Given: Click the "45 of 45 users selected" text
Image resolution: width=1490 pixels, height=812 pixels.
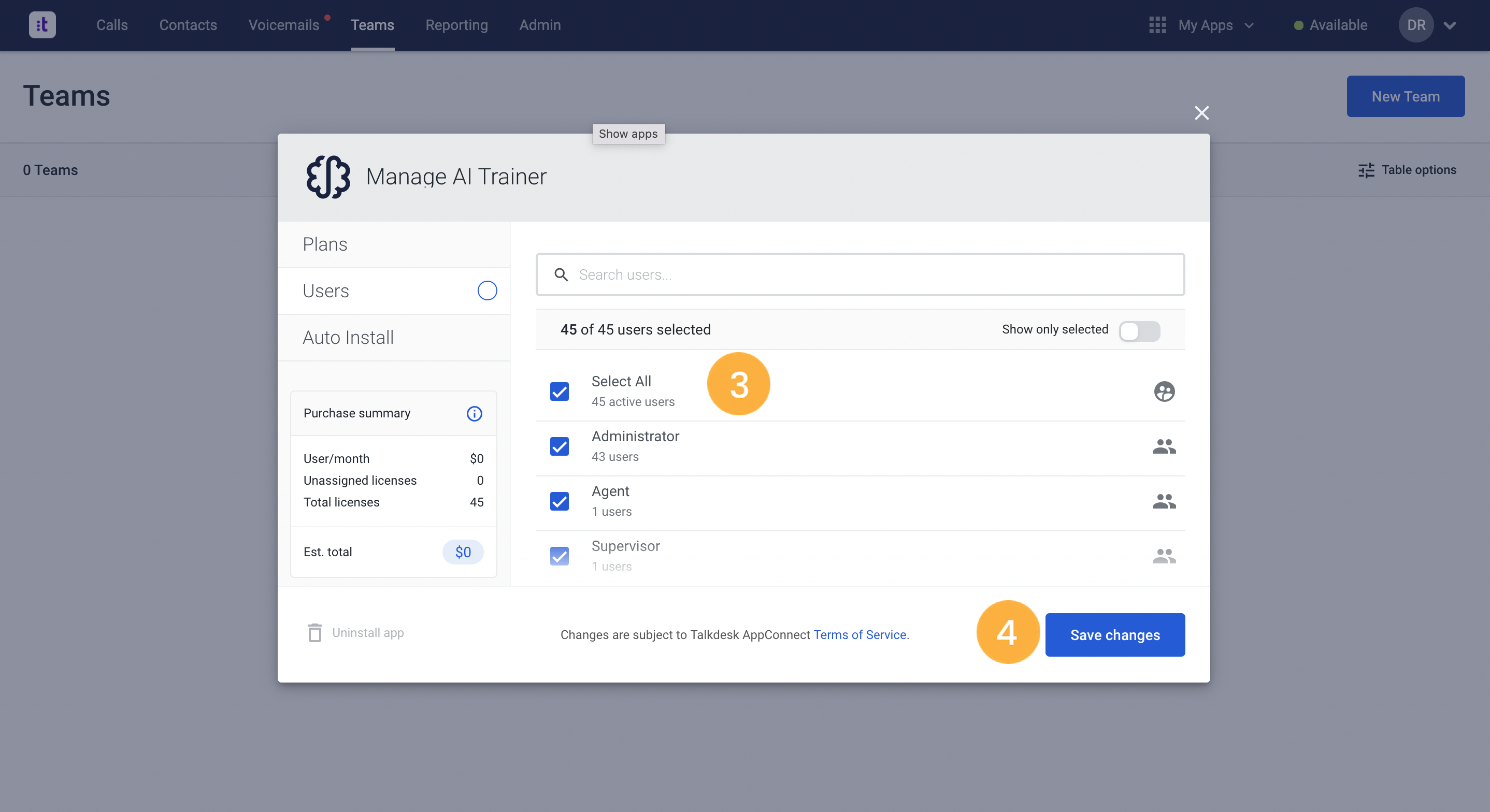Looking at the screenshot, I should pyautogui.click(x=635, y=330).
